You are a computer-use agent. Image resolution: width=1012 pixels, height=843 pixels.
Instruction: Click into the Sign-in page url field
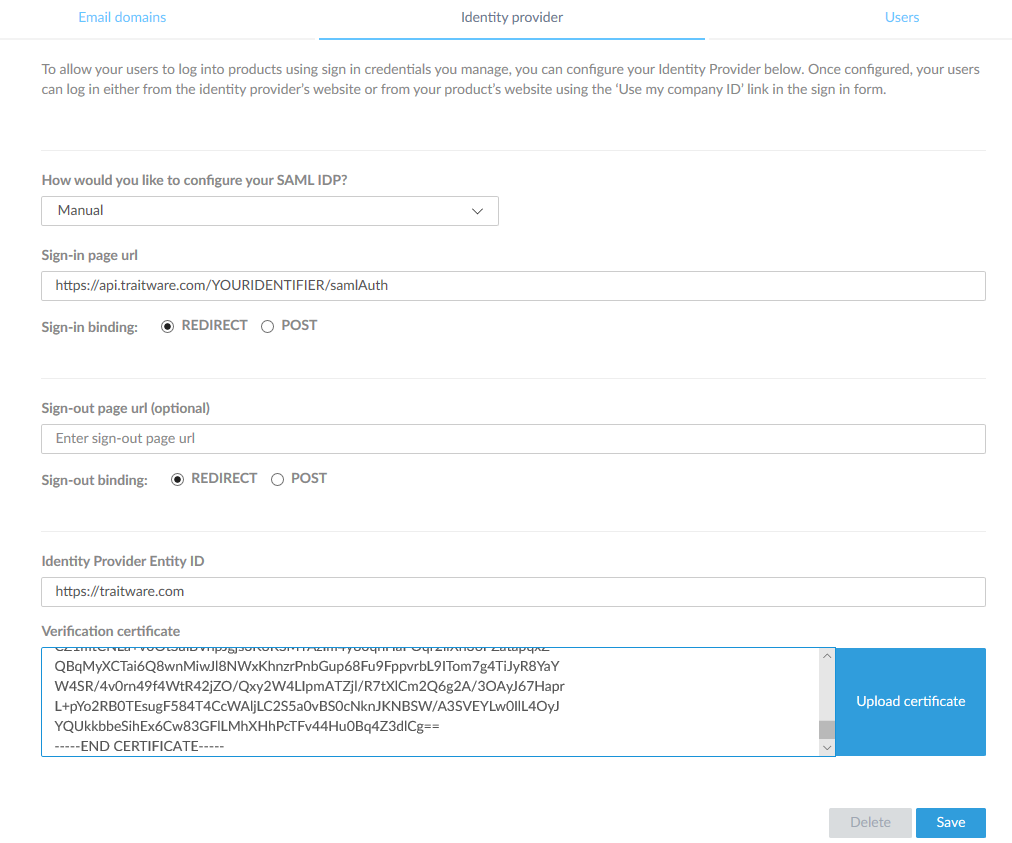(513, 286)
